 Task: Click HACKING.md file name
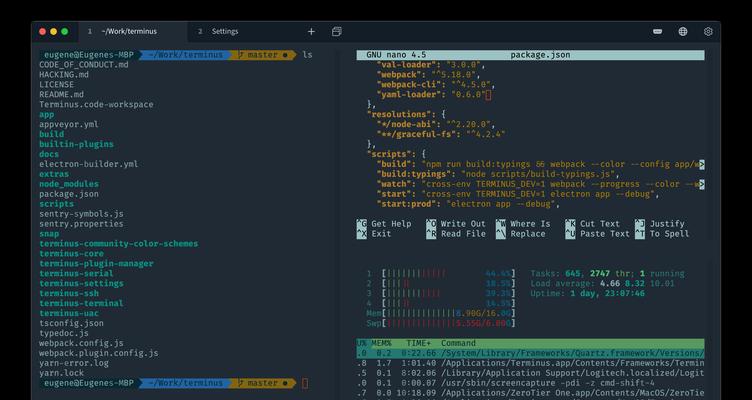click(x=64, y=75)
